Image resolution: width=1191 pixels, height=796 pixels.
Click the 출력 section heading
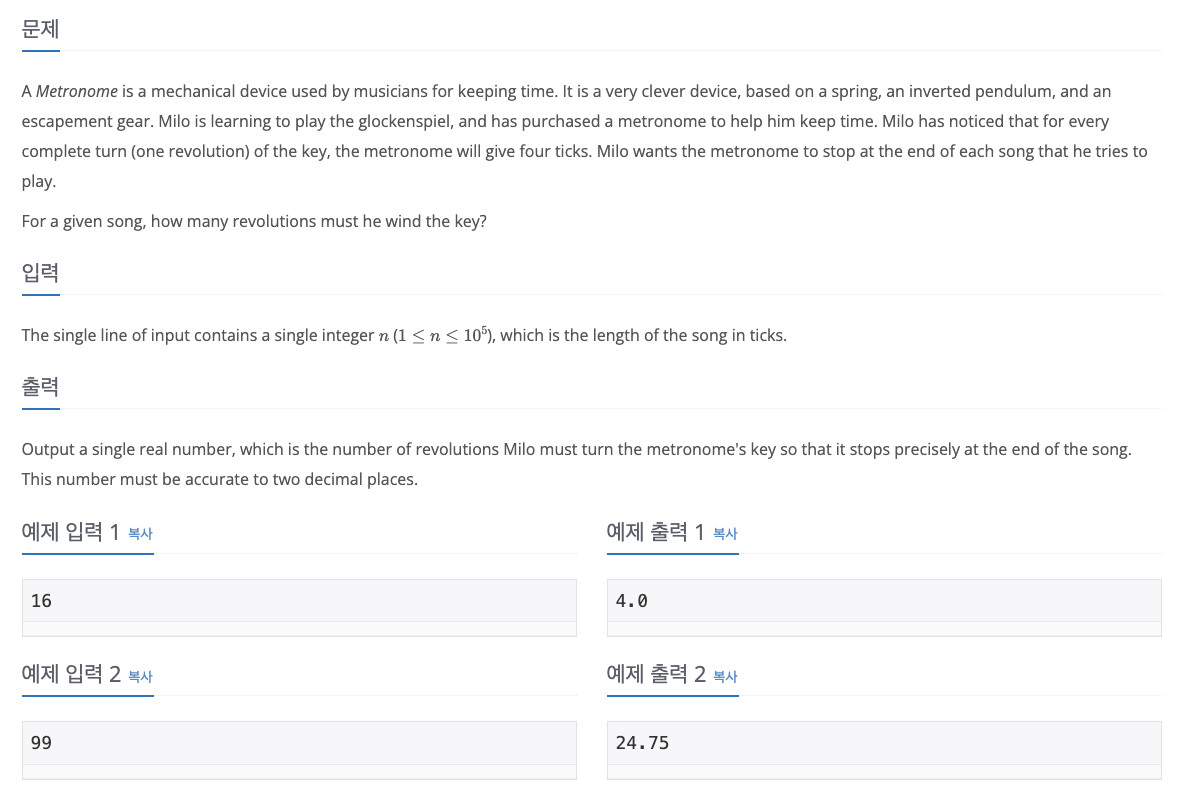(40, 387)
